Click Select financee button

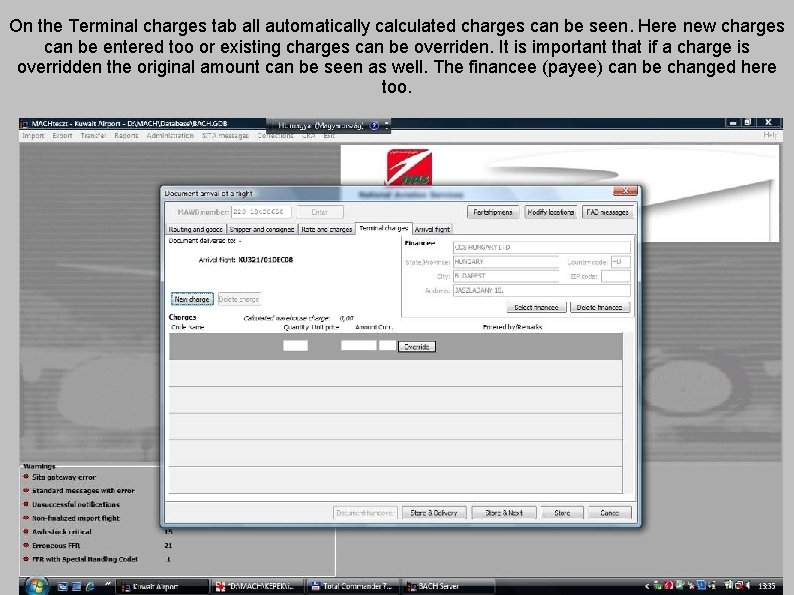(x=536, y=307)
